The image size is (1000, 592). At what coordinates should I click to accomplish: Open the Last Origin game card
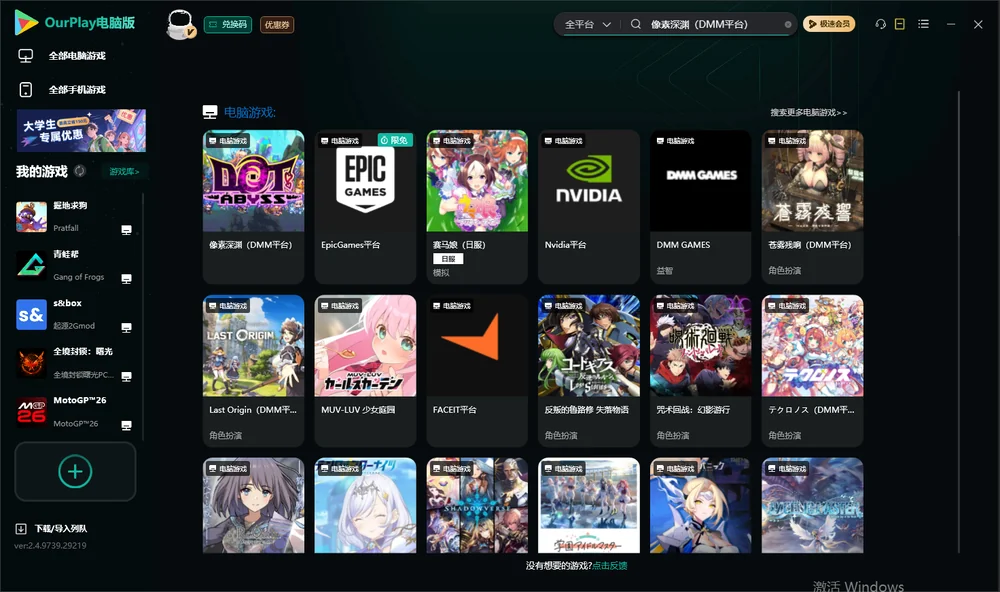(x=253, y=371)
